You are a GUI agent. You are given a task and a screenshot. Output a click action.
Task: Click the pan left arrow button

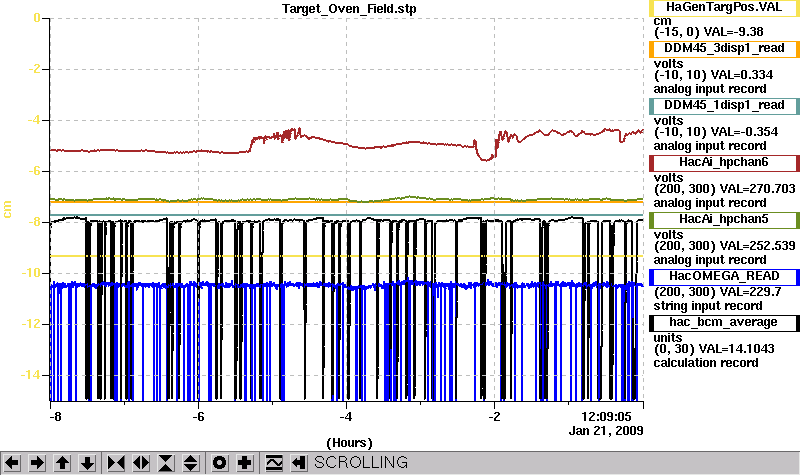[12, 463]
